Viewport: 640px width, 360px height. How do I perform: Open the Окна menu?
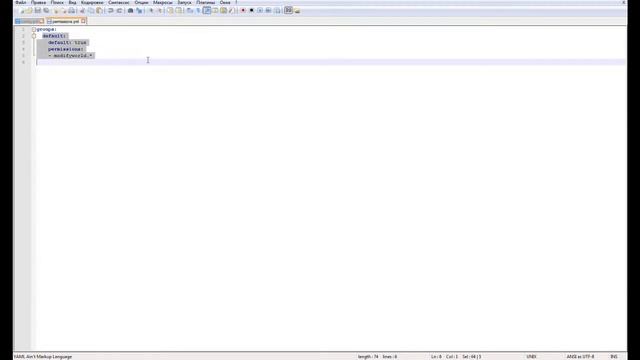[x=225, y=2]
